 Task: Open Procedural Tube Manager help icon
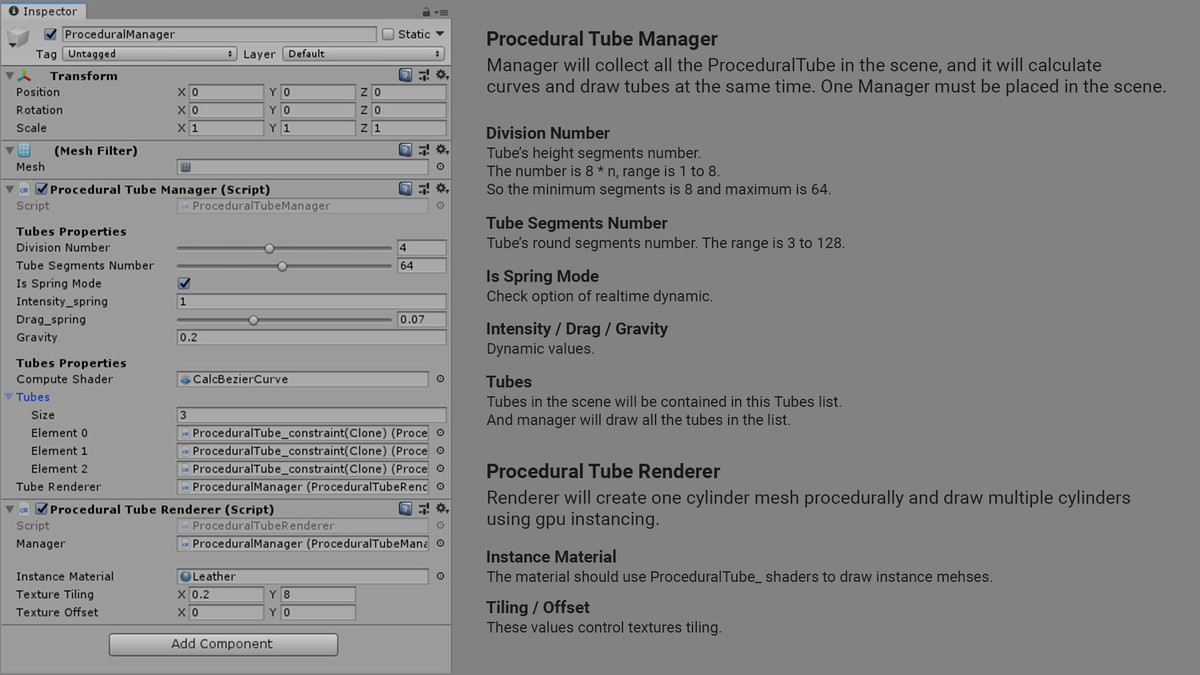405,188
